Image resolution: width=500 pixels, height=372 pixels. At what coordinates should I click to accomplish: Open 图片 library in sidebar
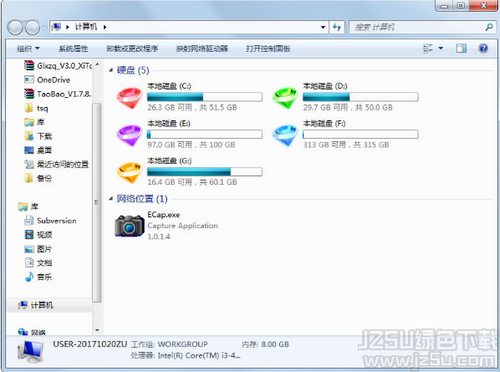[x=38, y=249]
